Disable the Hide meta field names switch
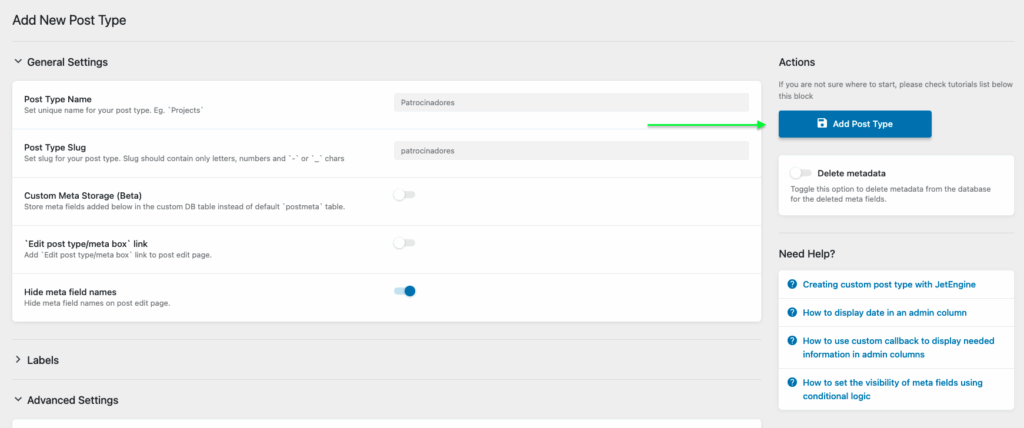Image resolution: width=1024 pixels, height=428 pixels. (404, 291)
